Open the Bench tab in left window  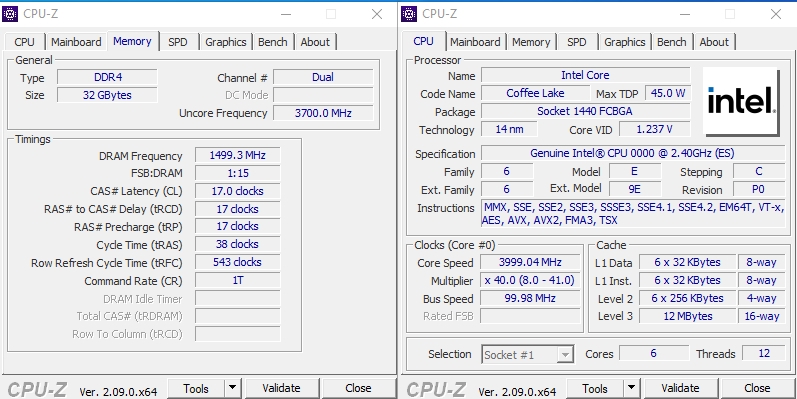click(273, 42)
